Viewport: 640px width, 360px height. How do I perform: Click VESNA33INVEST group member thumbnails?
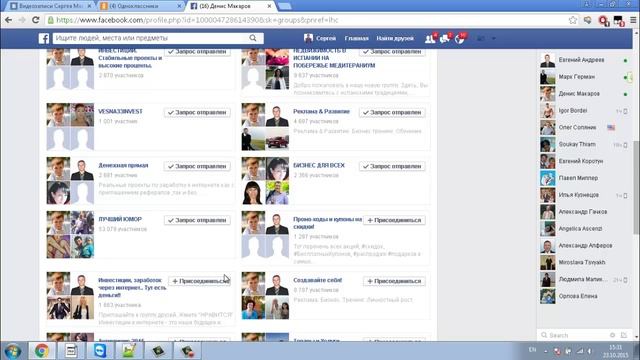(x=70, y=127)
